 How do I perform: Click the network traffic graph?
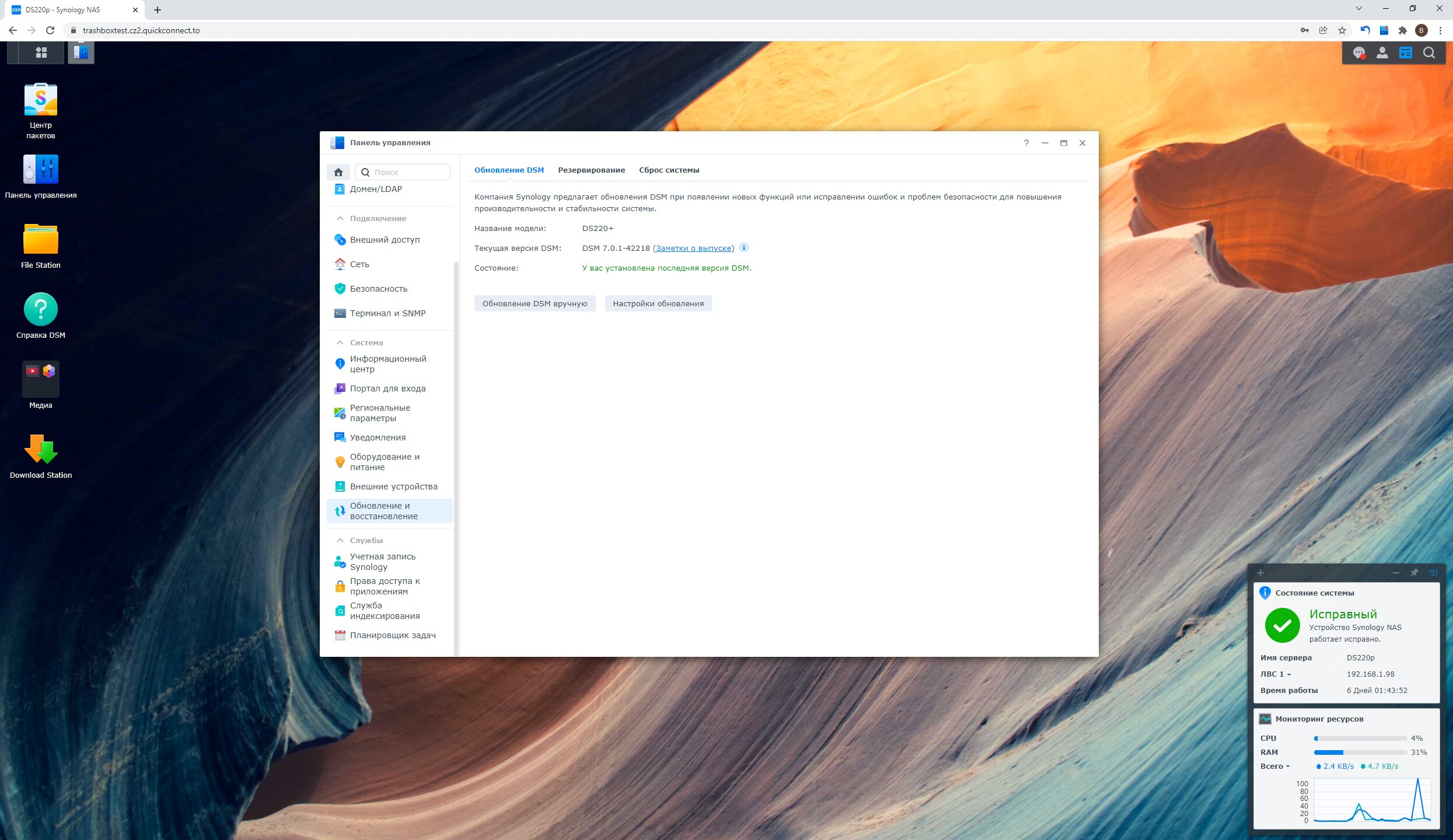click(1371, 800)
